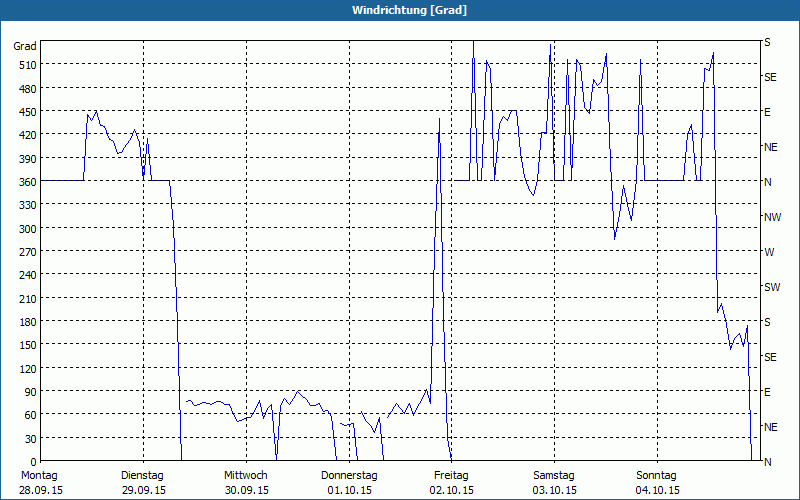Click the 28.09.15 date label
The width and height of the screenshot is (800, 500).
42,490
